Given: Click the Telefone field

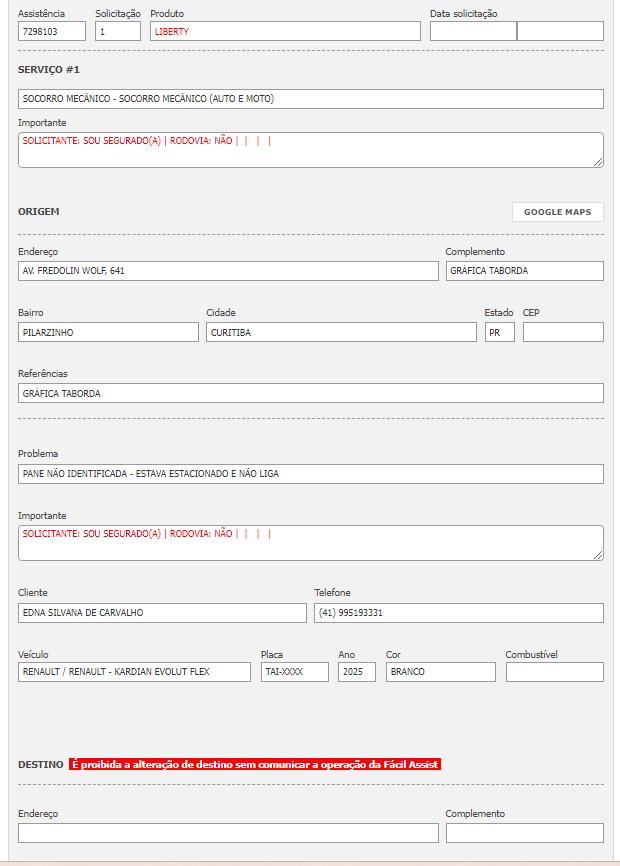Looking at the screenshot, I should click(x=459, y=612).
